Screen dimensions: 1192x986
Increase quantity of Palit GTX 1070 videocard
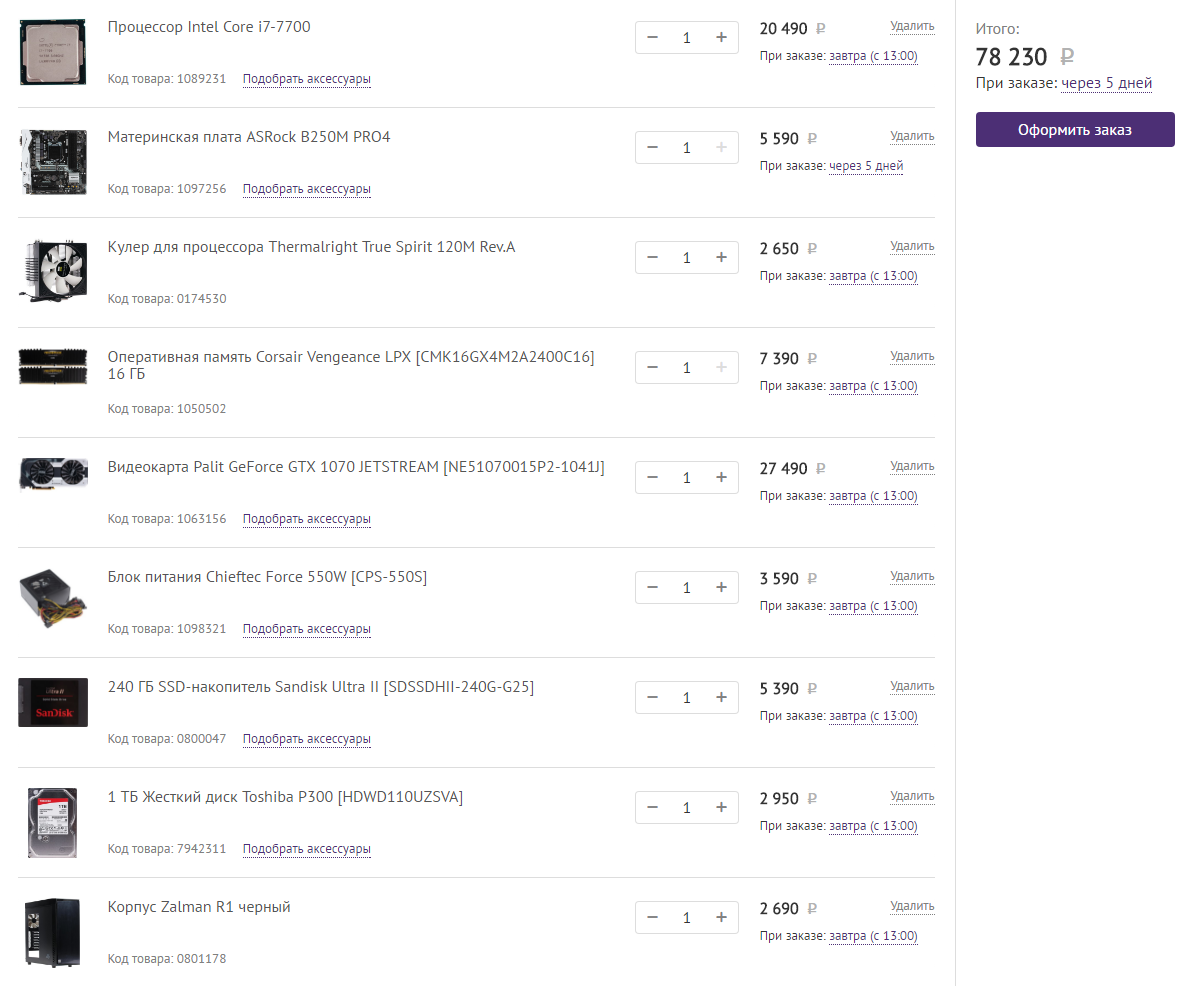pos(721,478)
